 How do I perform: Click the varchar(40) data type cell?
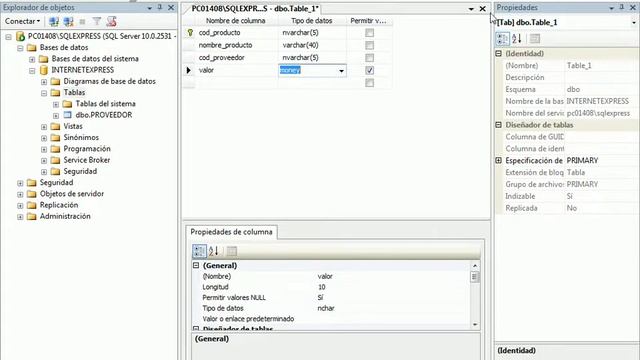pyautogui.click(x=312, y=45)
